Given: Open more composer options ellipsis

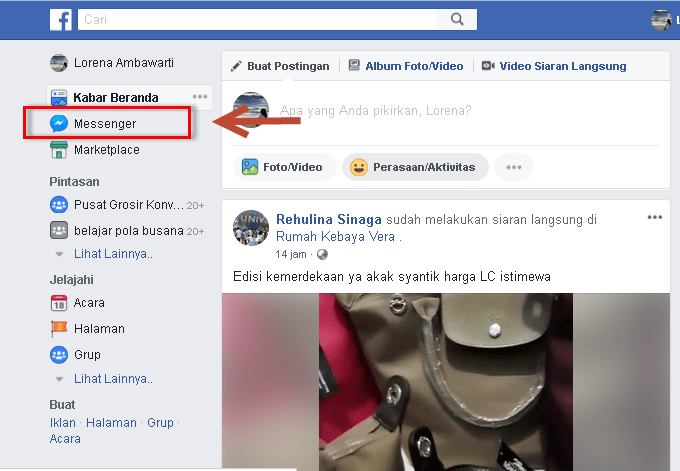Looking at the screenshot, I should 514,167.
